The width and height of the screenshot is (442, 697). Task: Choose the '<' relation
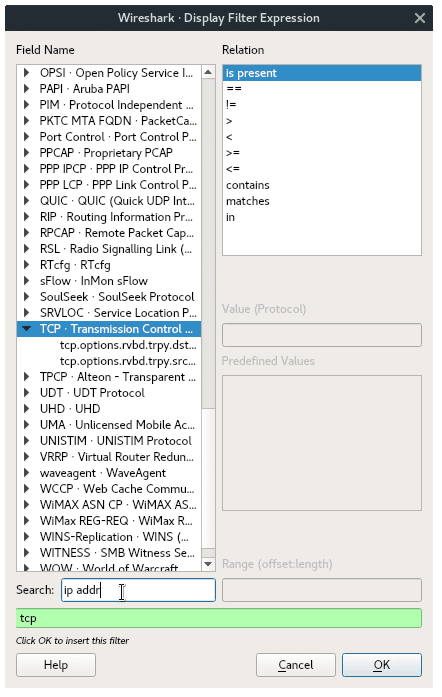[x=322, y=137]
